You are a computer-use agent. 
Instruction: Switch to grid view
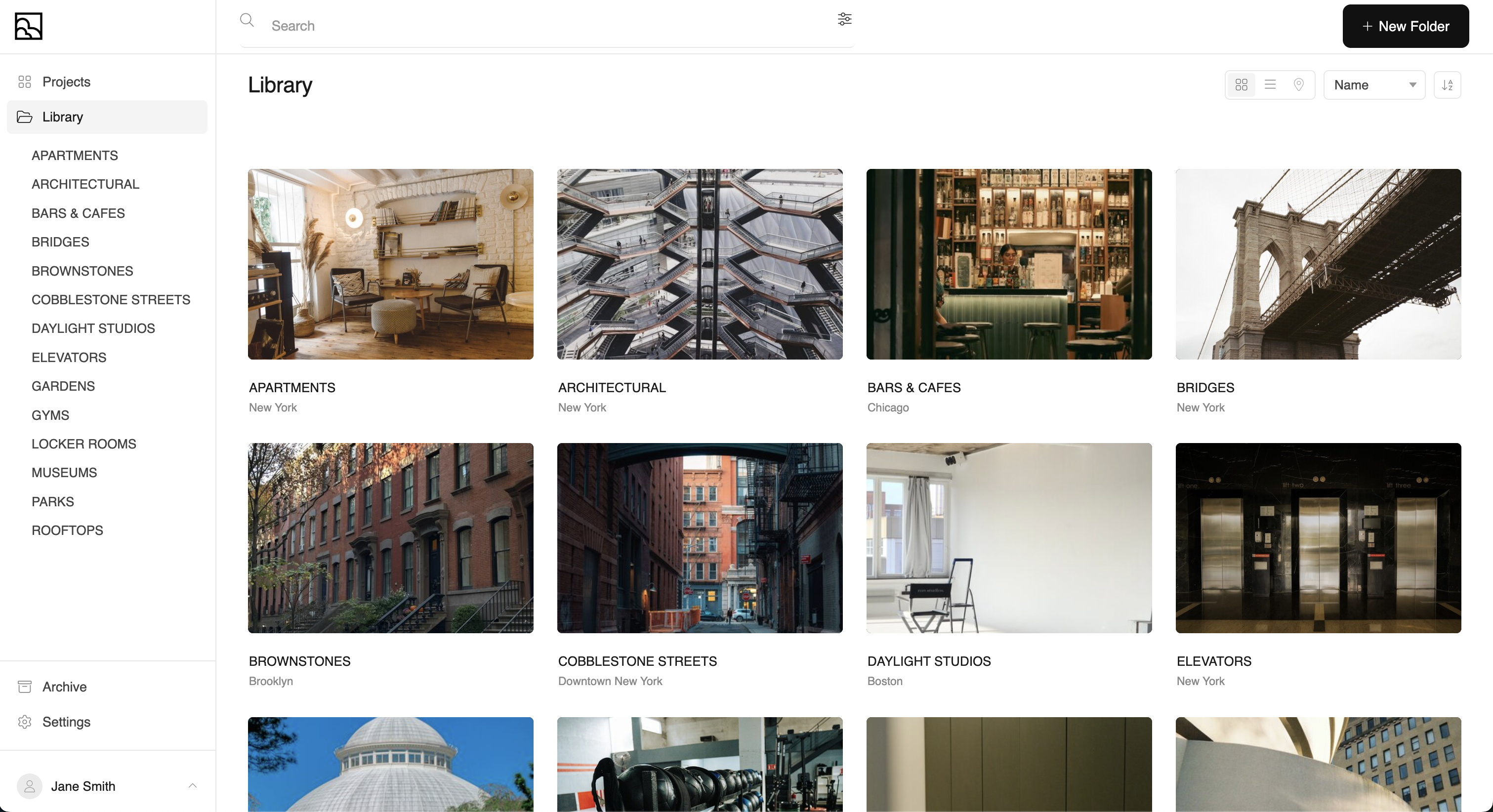[1242, 85]
